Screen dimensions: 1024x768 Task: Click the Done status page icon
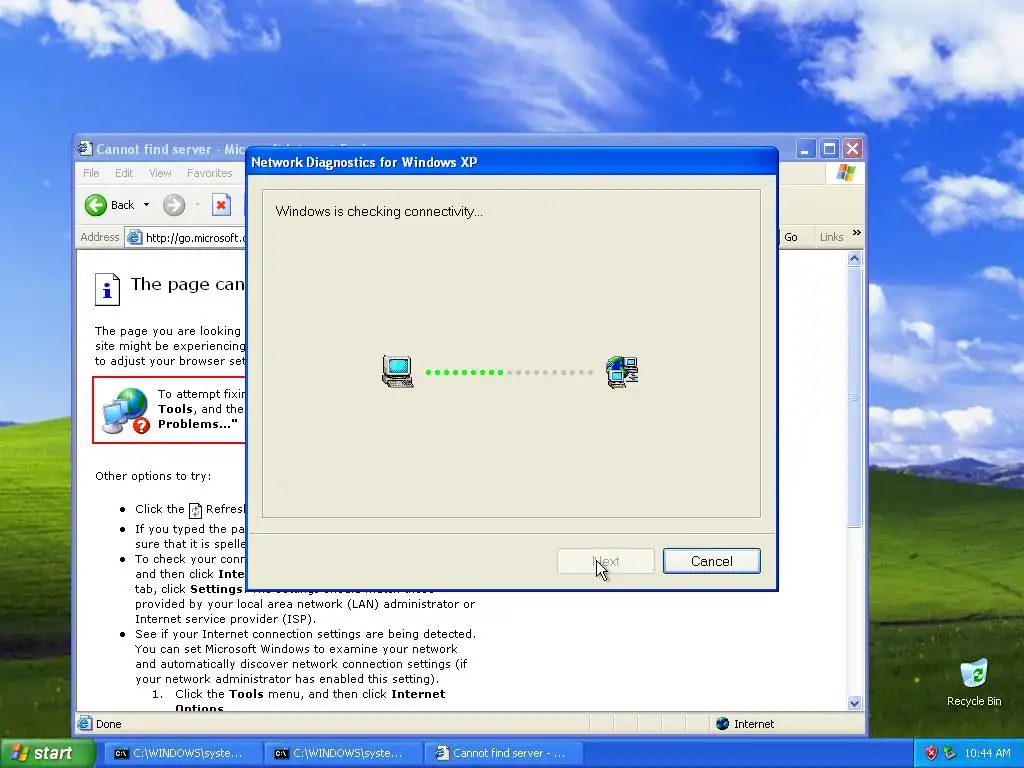pyautogui.click(x=85, y=724)
